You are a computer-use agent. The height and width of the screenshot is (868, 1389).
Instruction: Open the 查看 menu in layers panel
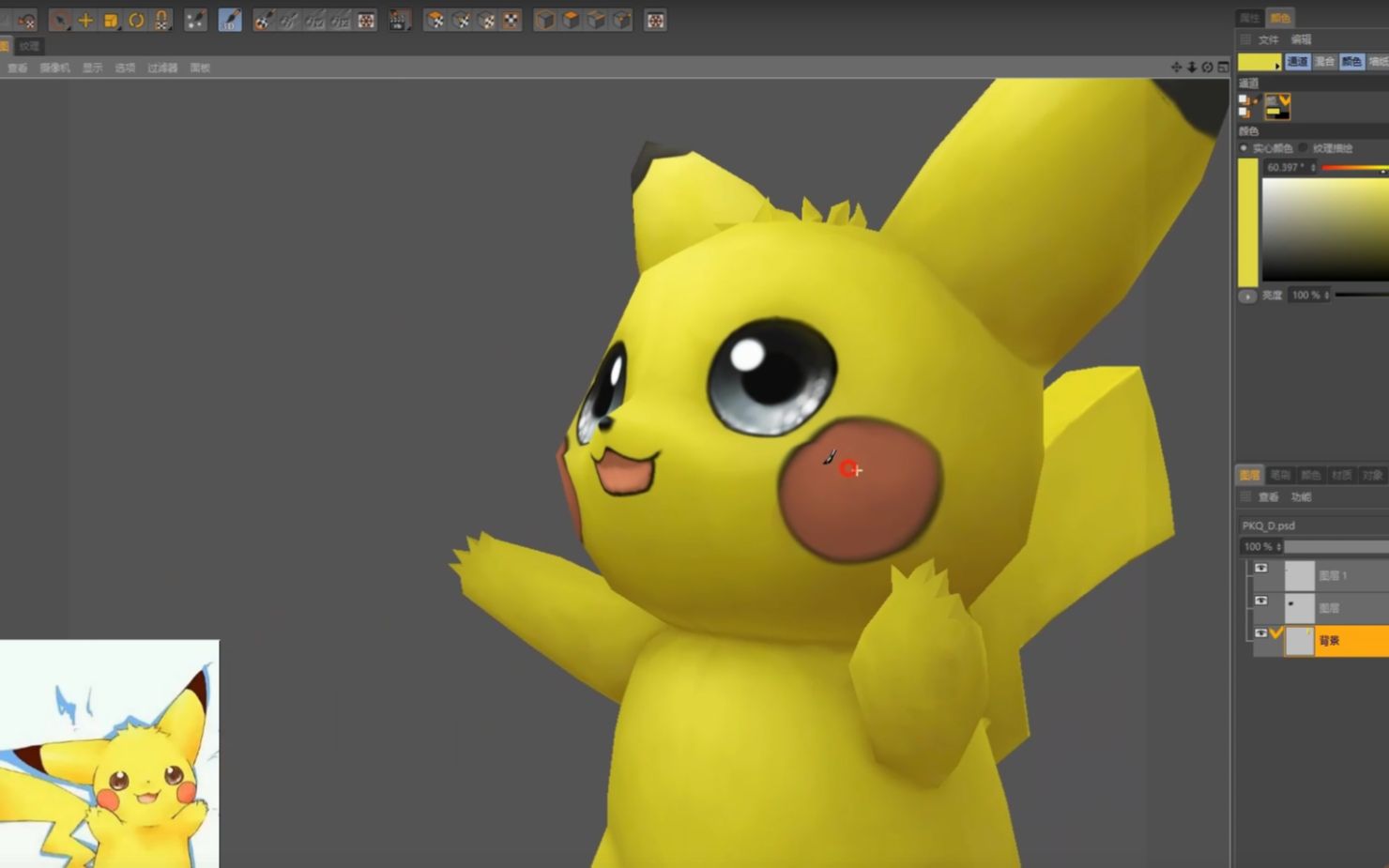tap(1269, 496)
